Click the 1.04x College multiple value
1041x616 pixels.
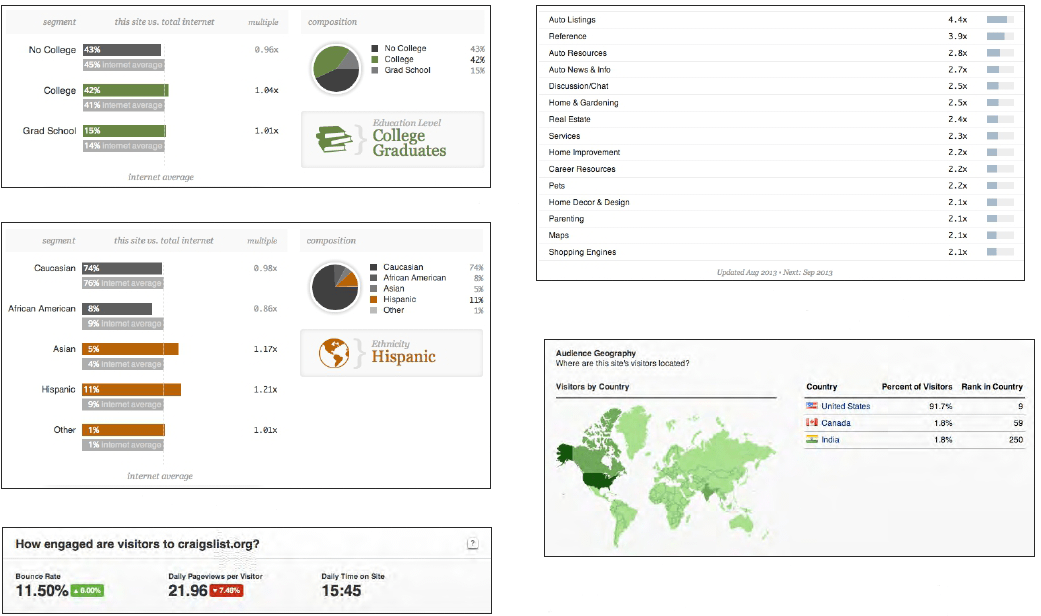[x=266, y=90]
